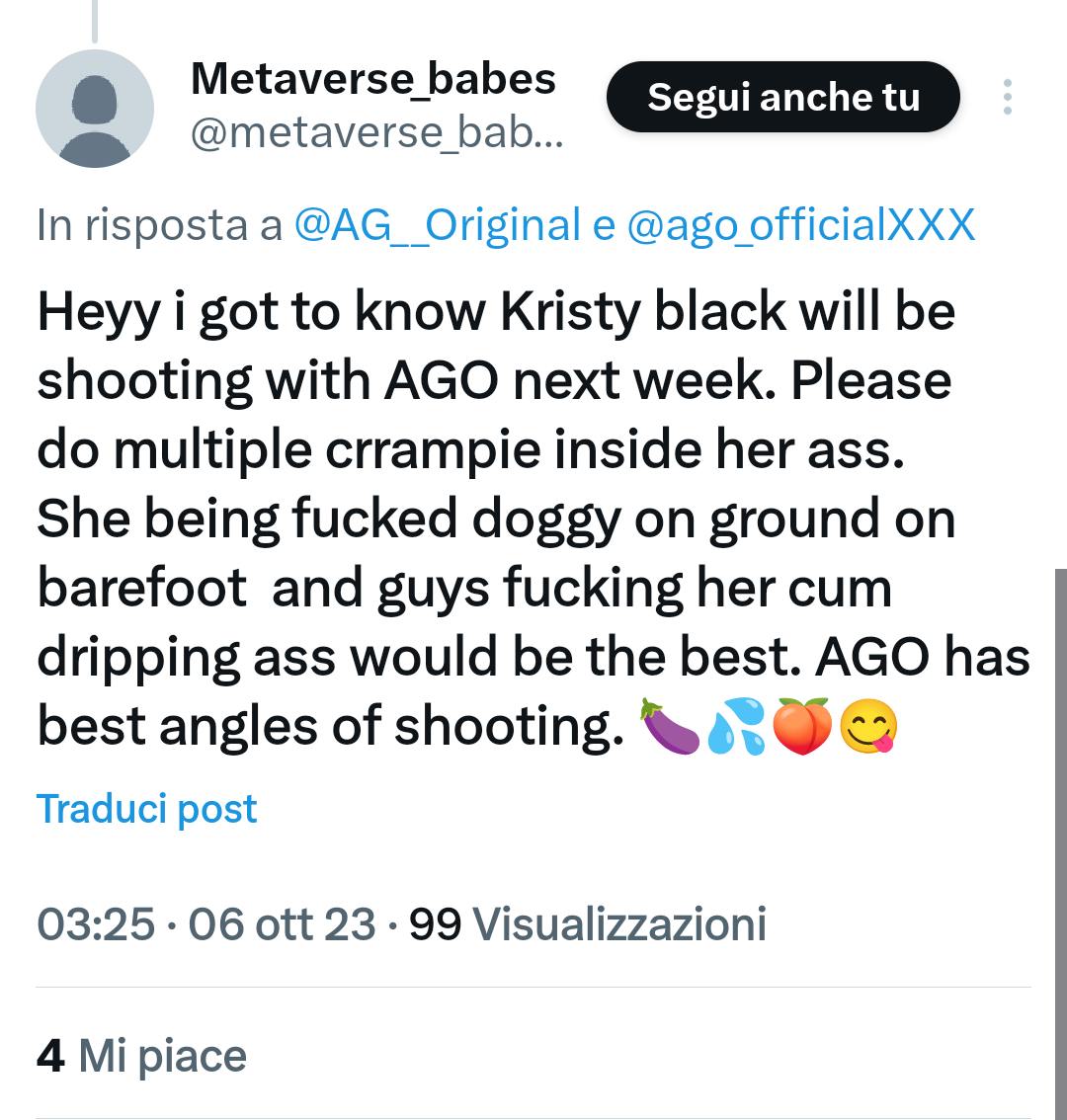The image size is (1067, 1120).
Task: Open the 4 Mi piace likes list
Action: point(141,1056)
